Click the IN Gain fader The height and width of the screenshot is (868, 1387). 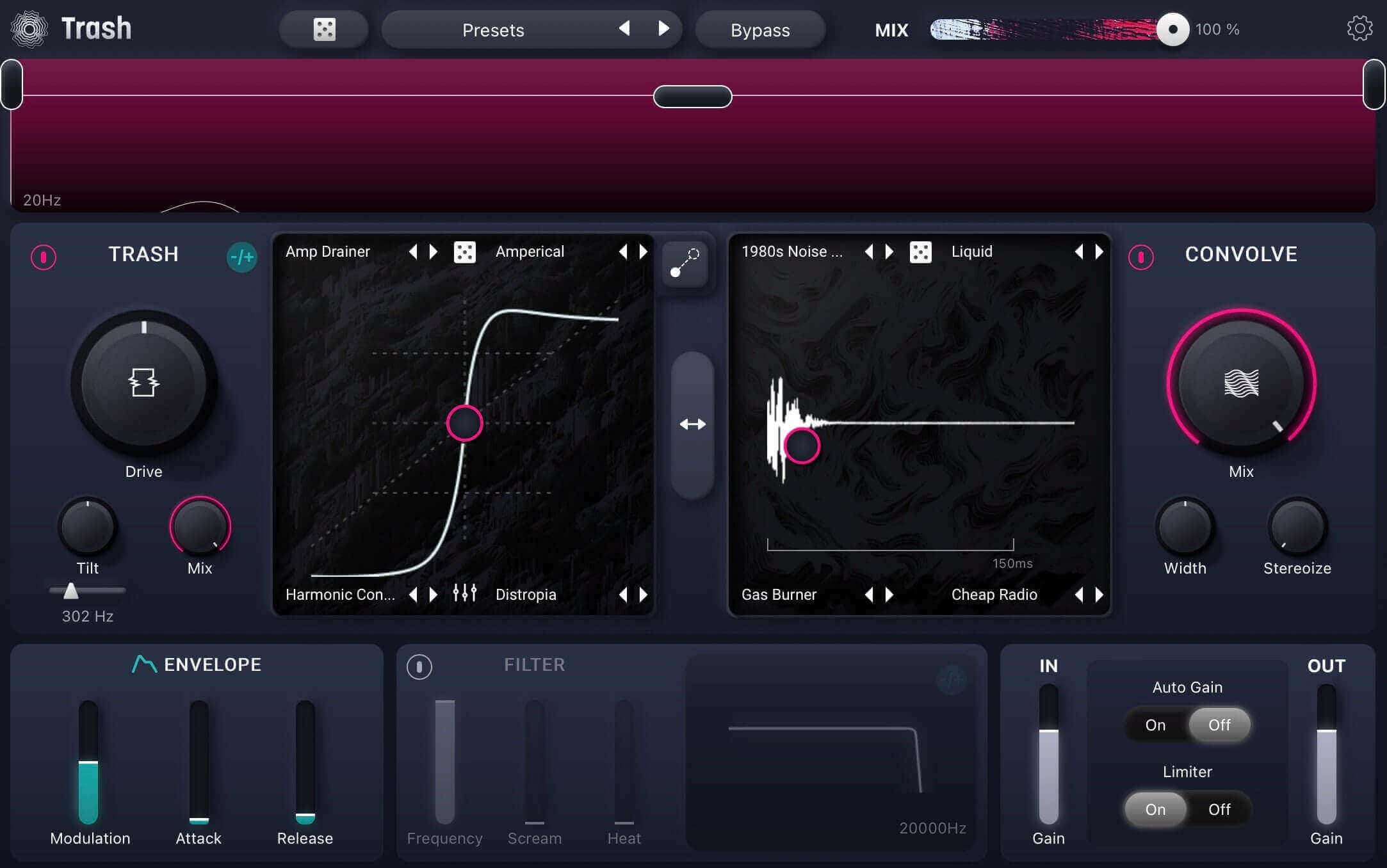tap(1048, 754)
